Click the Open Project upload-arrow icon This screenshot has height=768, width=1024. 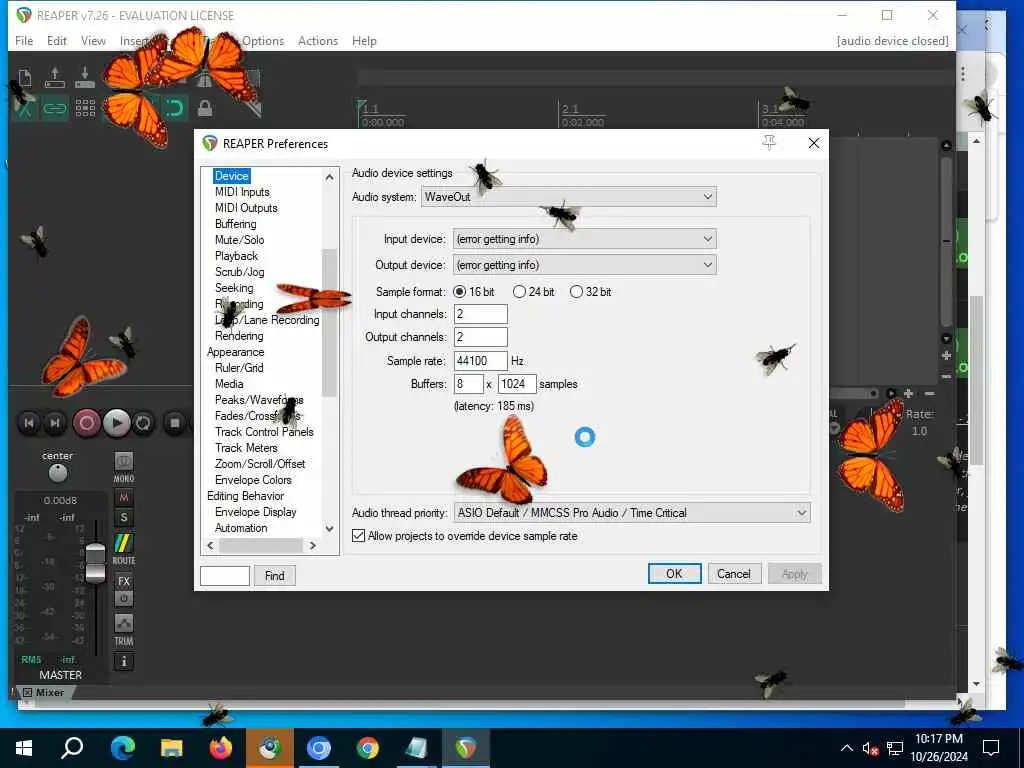tap(55, 77)
